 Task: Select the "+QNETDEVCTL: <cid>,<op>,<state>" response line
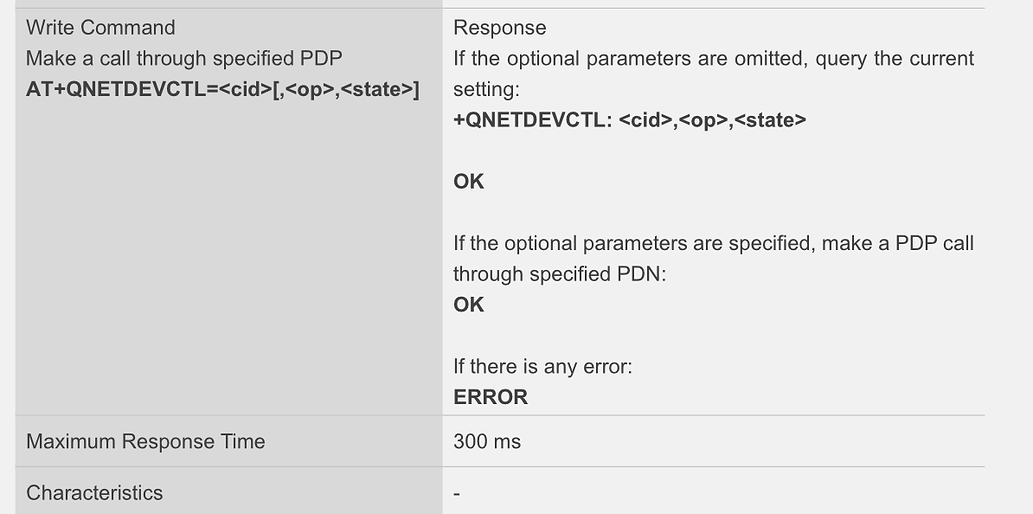pyautogui.click(x=629, y=120)
